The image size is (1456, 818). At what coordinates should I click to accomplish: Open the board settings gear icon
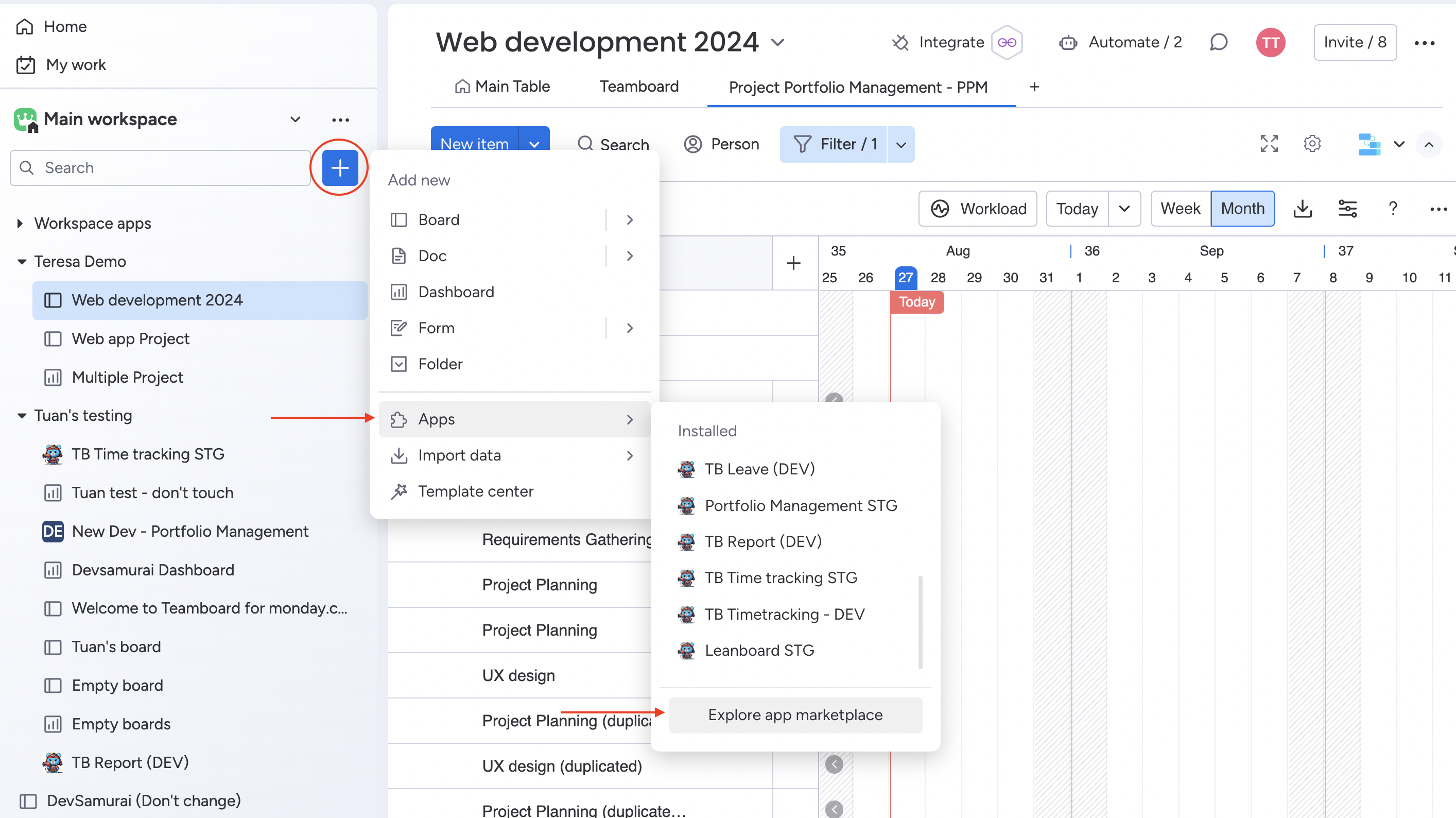tap(1312, 144)
